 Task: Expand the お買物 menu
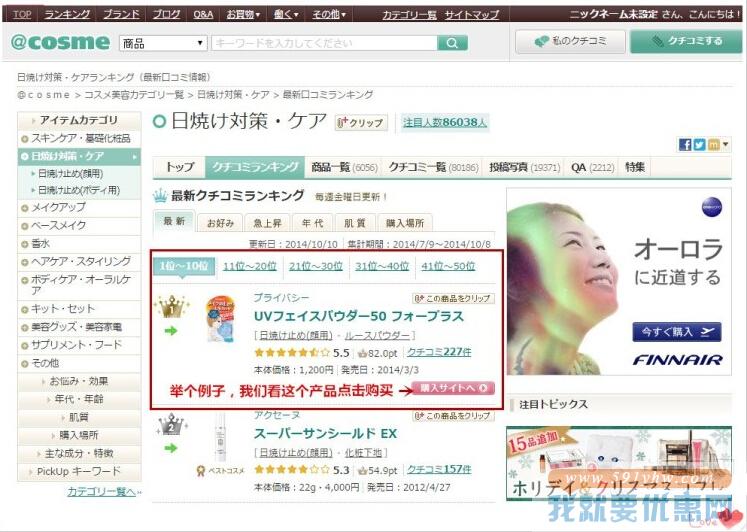coord(243,14)
